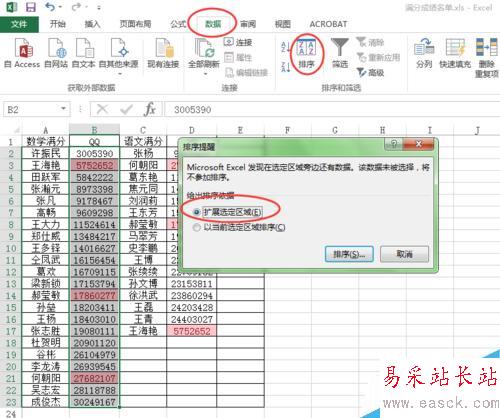Click the Save icon in quick access toolbar
This screenshot has height=418, width=500.
[31, 7]
